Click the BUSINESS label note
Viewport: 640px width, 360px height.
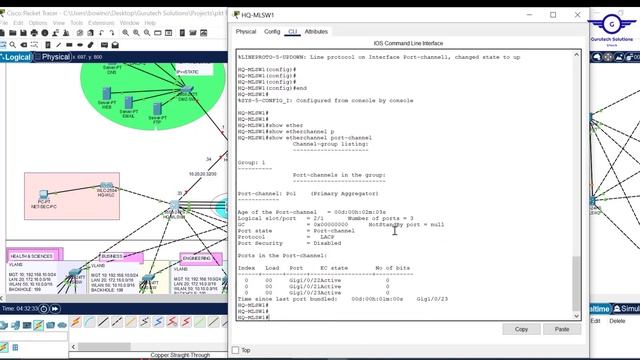point(112,256)
